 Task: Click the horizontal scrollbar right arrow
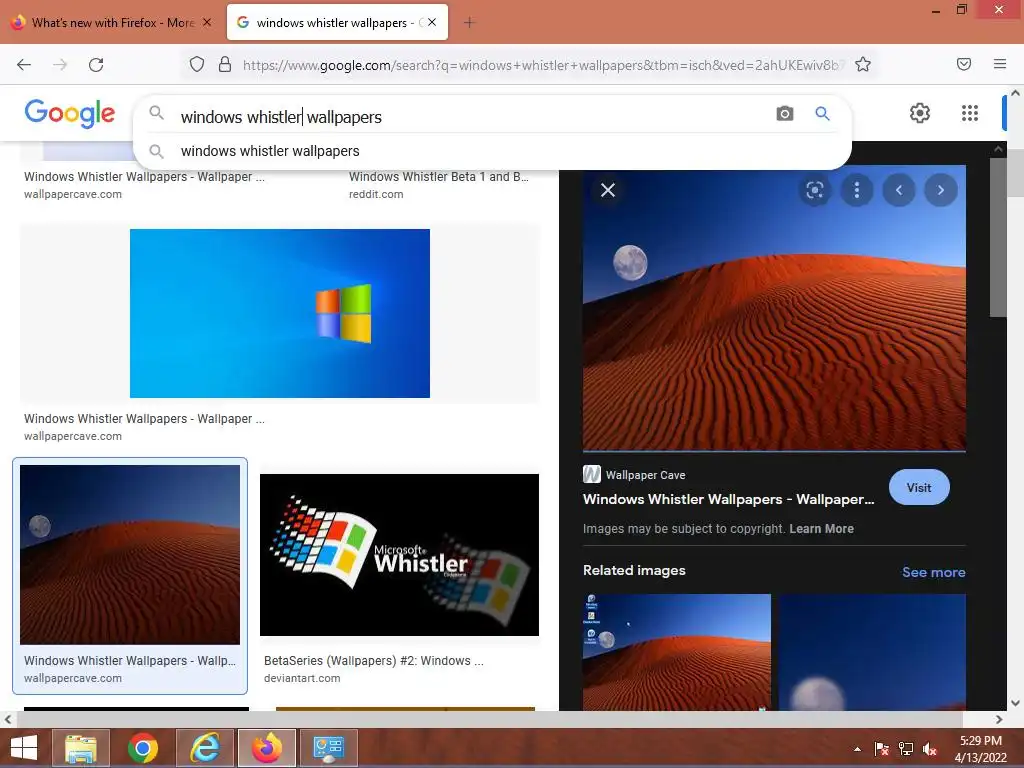pyautogui.click(x=999, y=720)
